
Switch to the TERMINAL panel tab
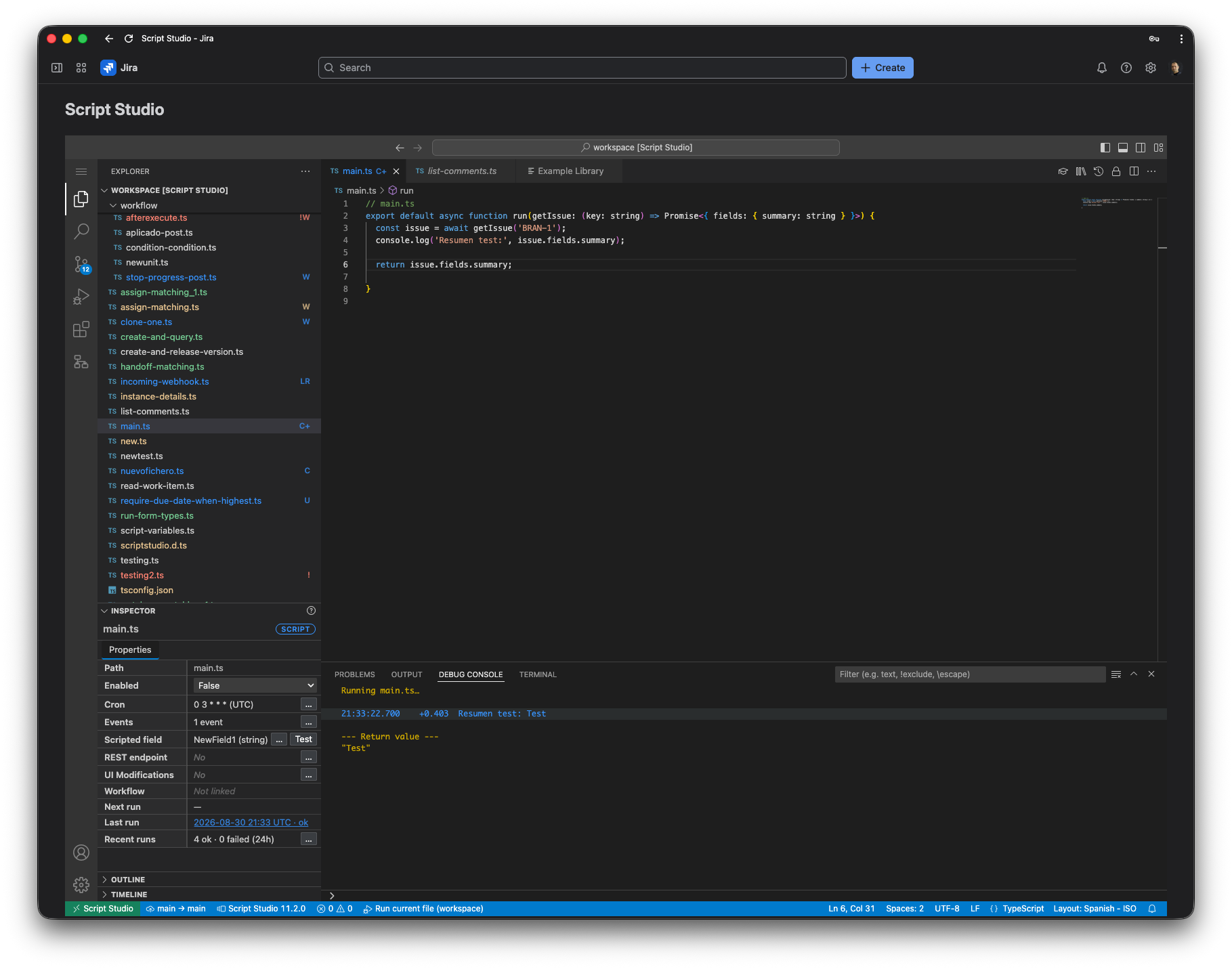538,674
